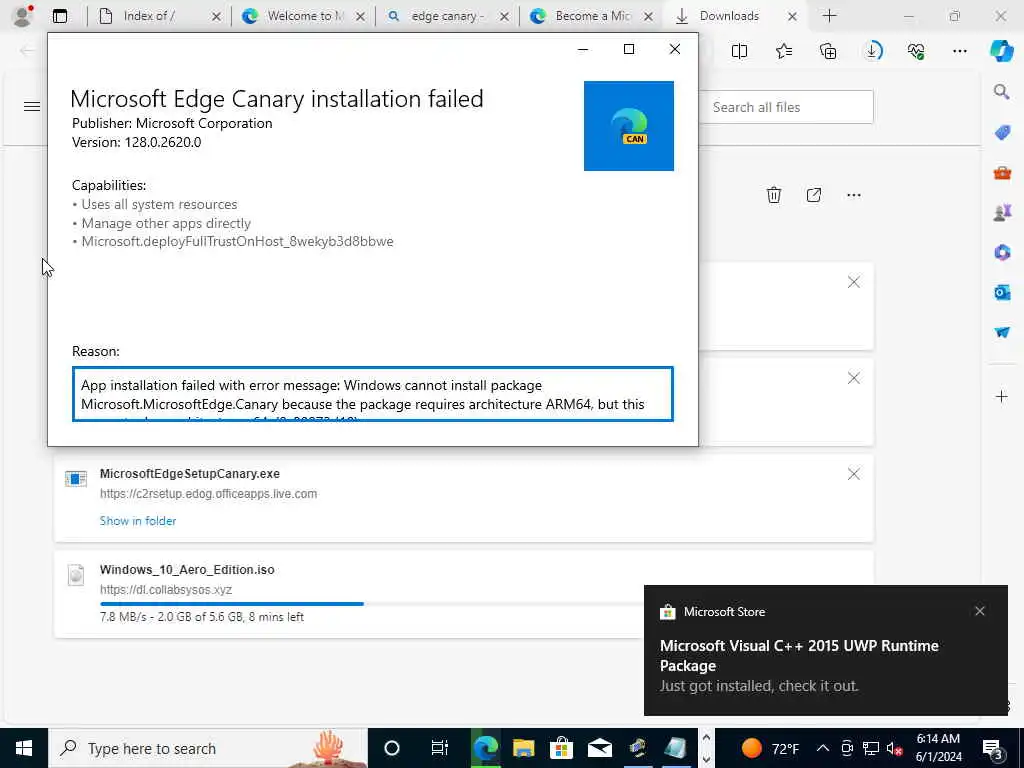The image size is (1024, 768).
Task: Click Windows_10_Aero_Edition.iso download name
Action: tap(187, 569)
